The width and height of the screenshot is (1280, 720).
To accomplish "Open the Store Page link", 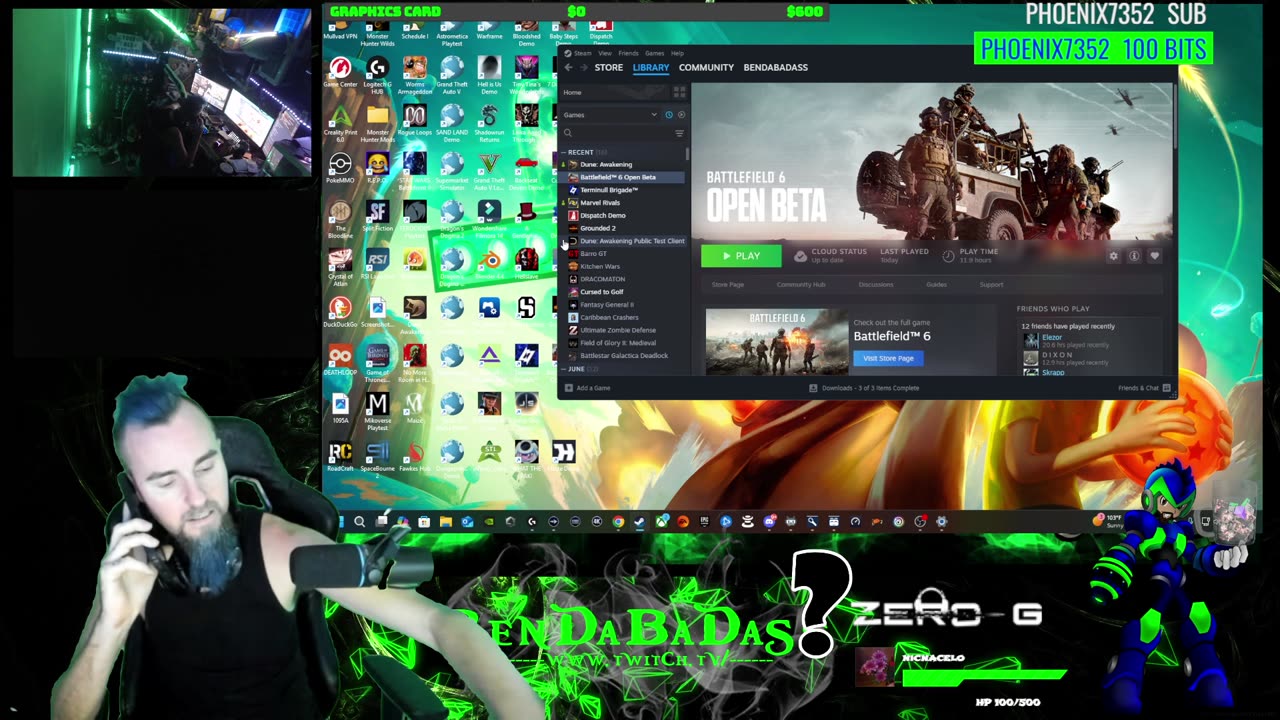I will click(727, 285).
